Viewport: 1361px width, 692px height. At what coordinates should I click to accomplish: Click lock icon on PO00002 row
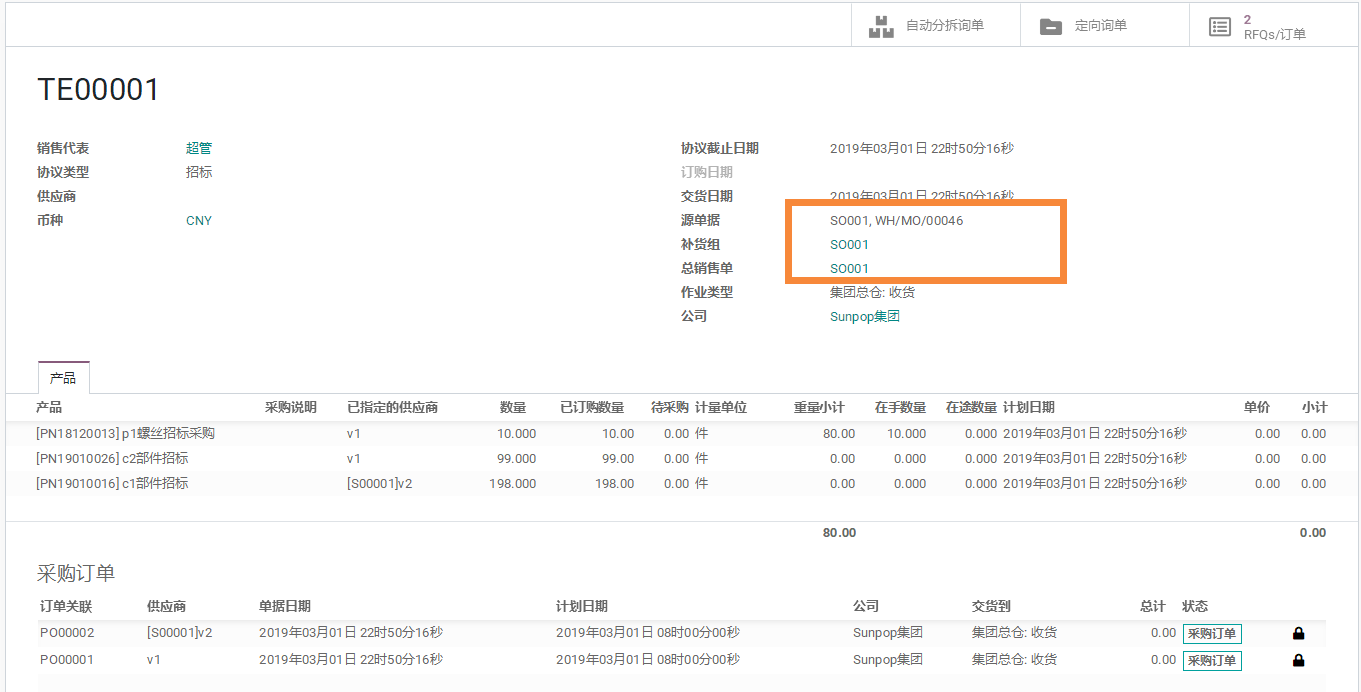coord(1298,633)
